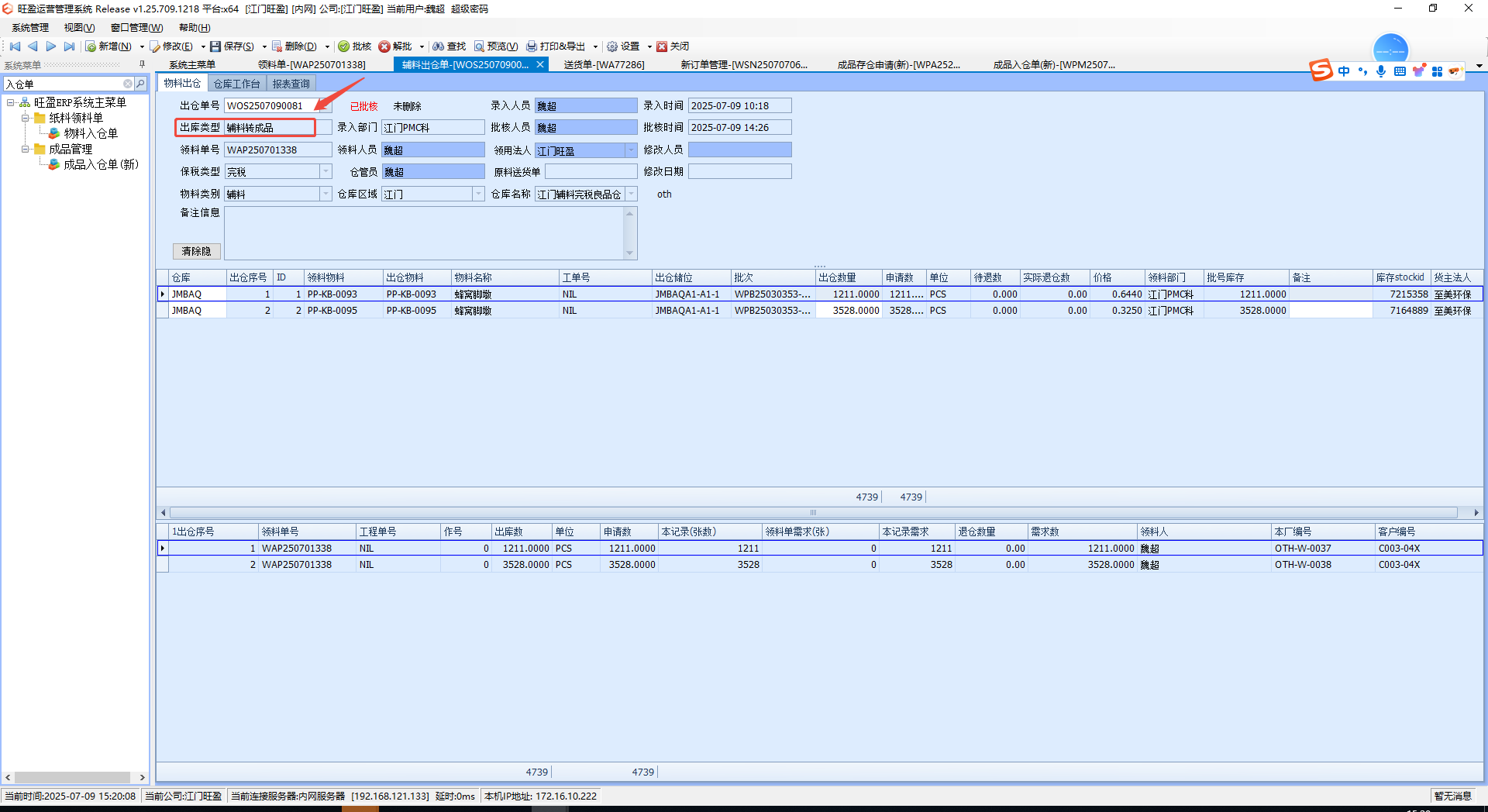1488x812 pixels.
Task: Click the 保存(S) save button
Action: pyautogui.click(x=232, y=46)
